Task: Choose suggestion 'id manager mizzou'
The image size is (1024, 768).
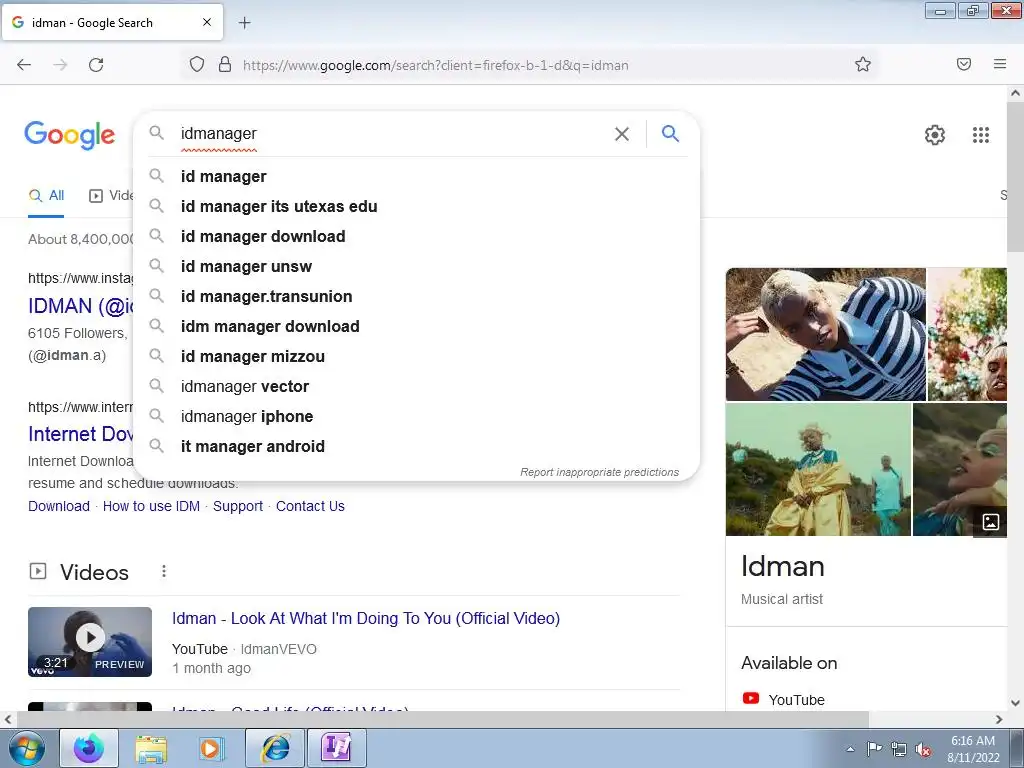Action: tap(417, 357)
